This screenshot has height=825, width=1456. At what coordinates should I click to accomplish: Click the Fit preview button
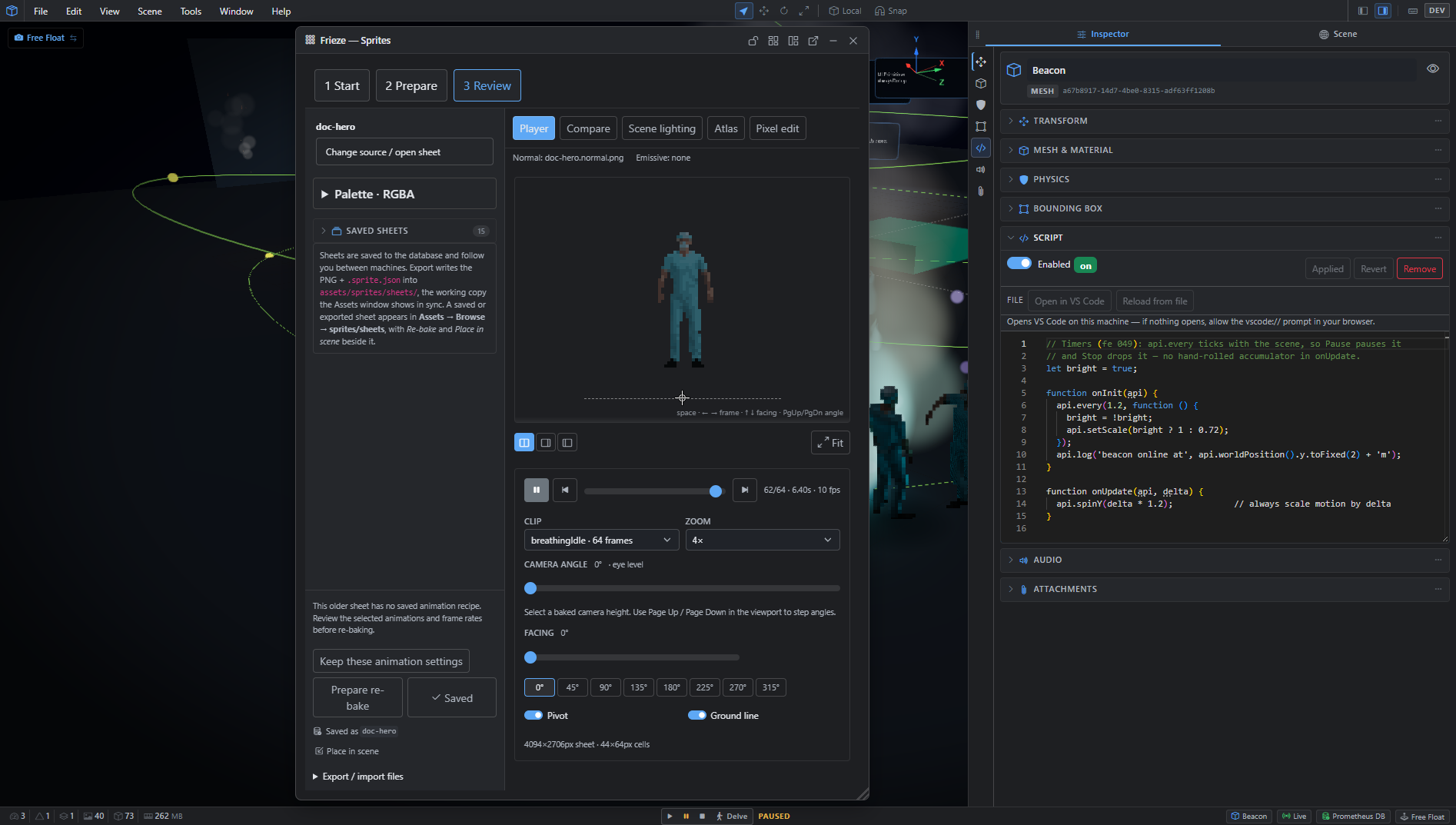coord(830,442)
